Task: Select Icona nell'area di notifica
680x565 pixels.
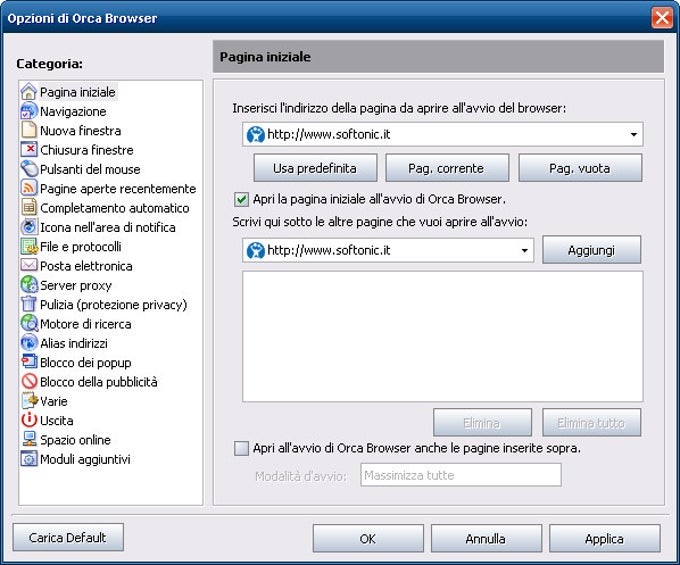Action: [108, 227]
